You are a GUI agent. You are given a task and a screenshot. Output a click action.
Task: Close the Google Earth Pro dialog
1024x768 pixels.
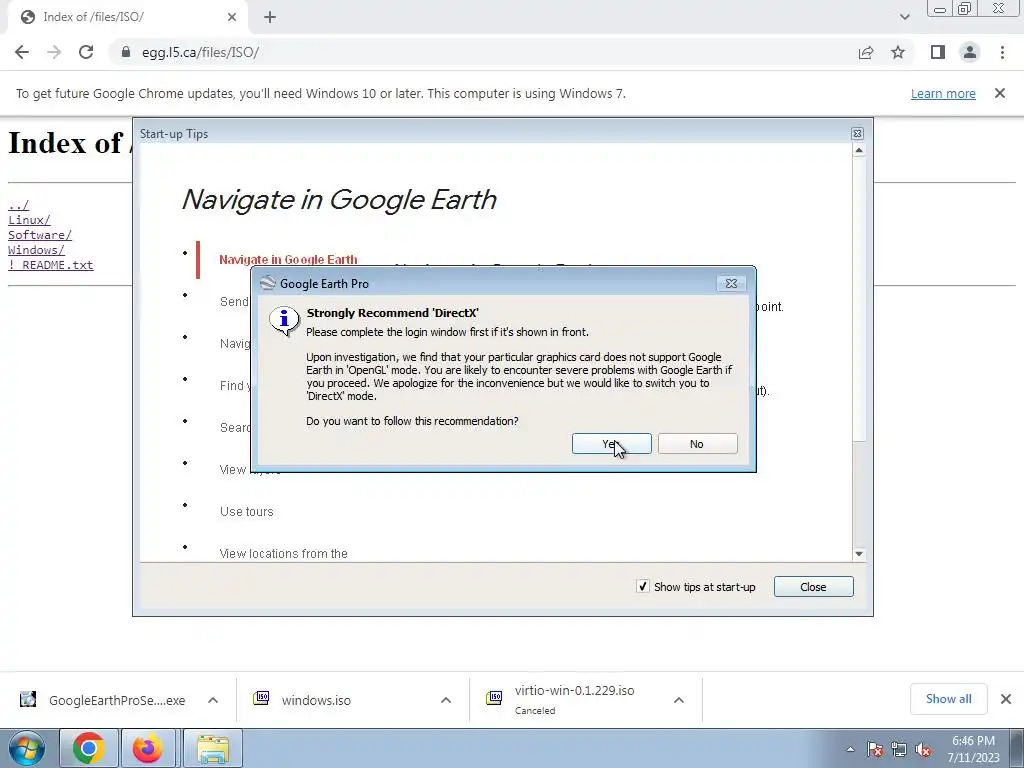coord(731,283)
